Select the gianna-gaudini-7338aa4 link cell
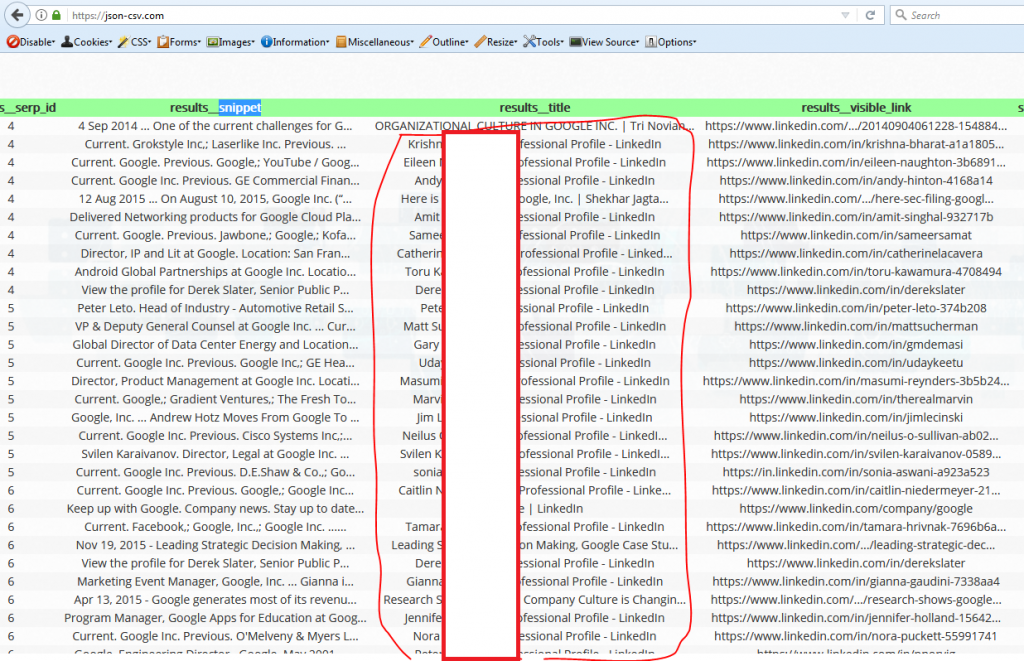The height and width of the screenshot is (661, 1024). (x=856, y=583)
